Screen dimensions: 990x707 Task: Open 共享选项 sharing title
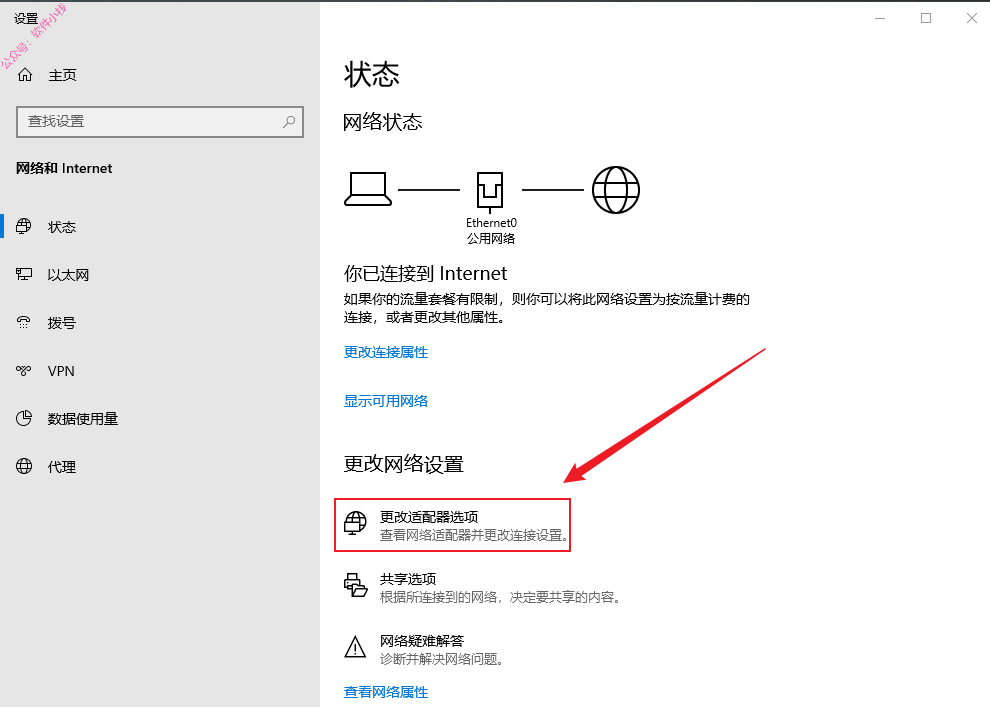point(408,579)
